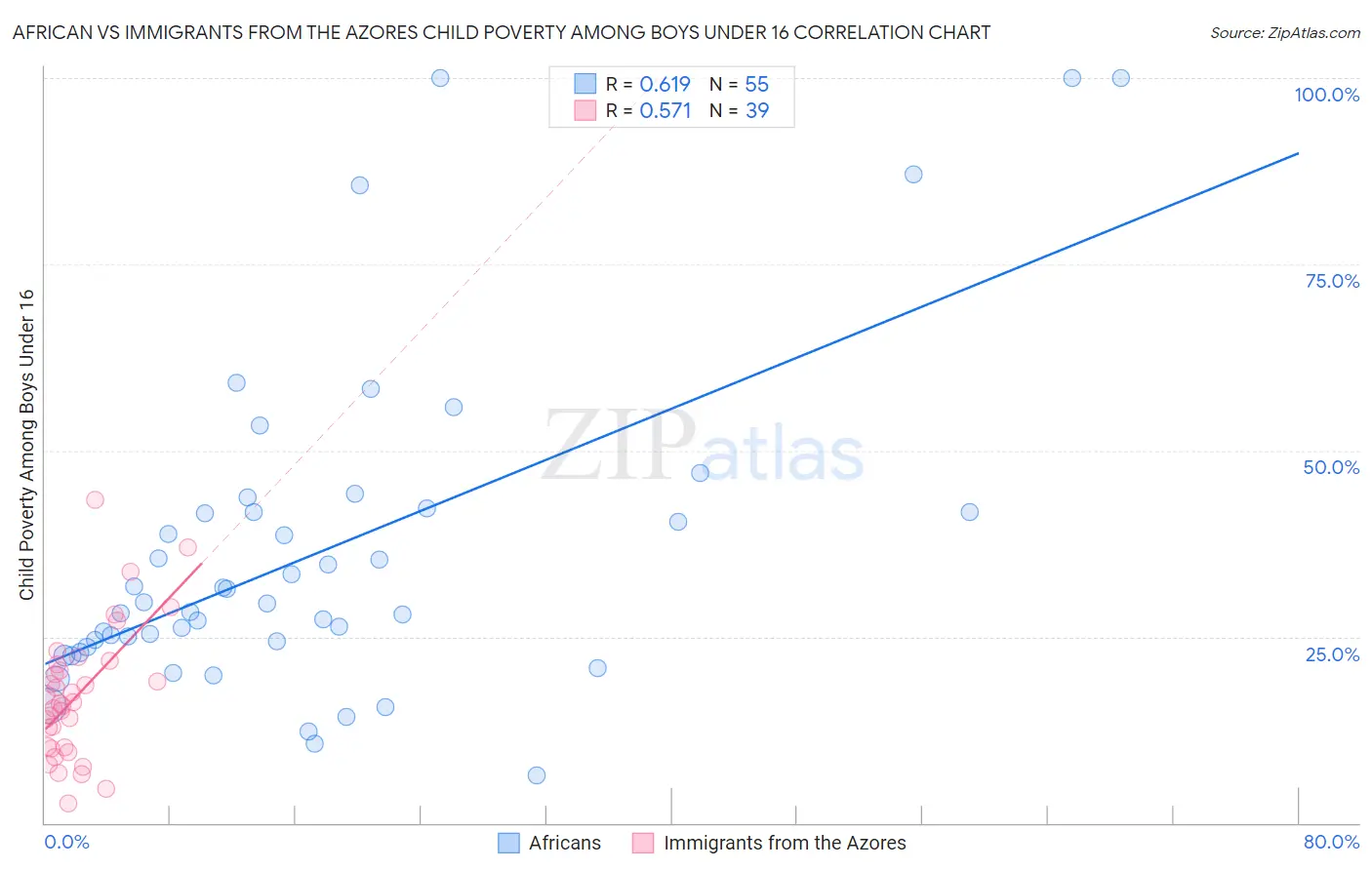Viewport: 1372px width, 870px height.
Task: Click the pink Immigrants from the Azores swatch
Action: (643, 843)
